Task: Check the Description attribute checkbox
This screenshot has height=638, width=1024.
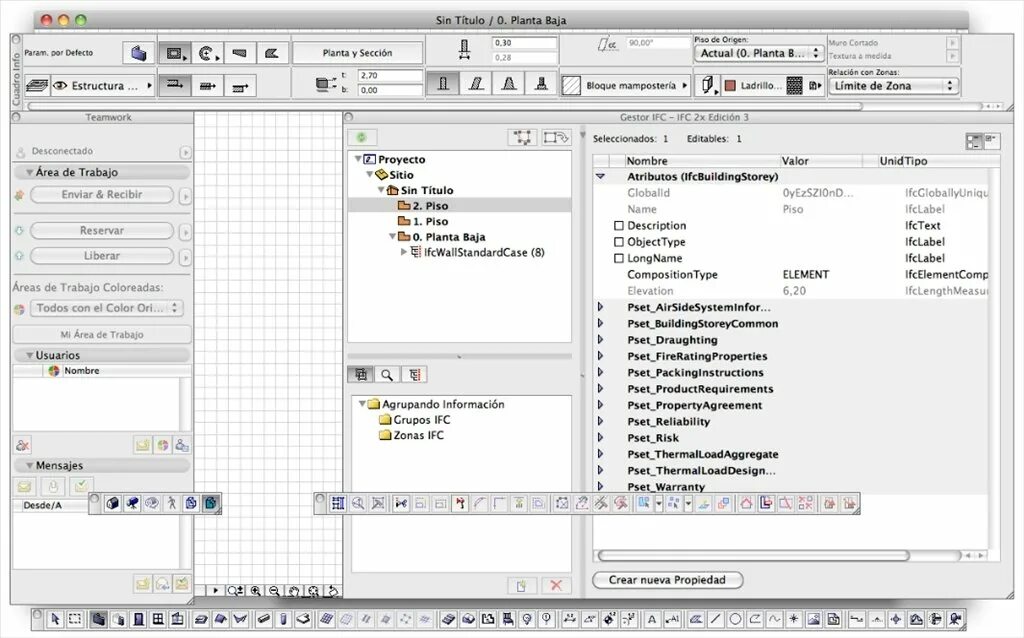Action: pos(619,225)
